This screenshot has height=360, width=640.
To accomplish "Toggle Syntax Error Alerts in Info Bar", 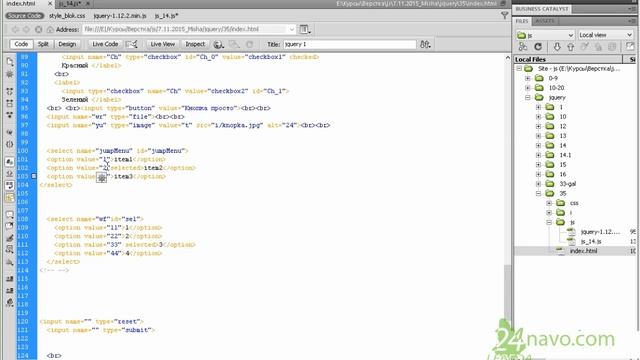I will coord(10,198).
